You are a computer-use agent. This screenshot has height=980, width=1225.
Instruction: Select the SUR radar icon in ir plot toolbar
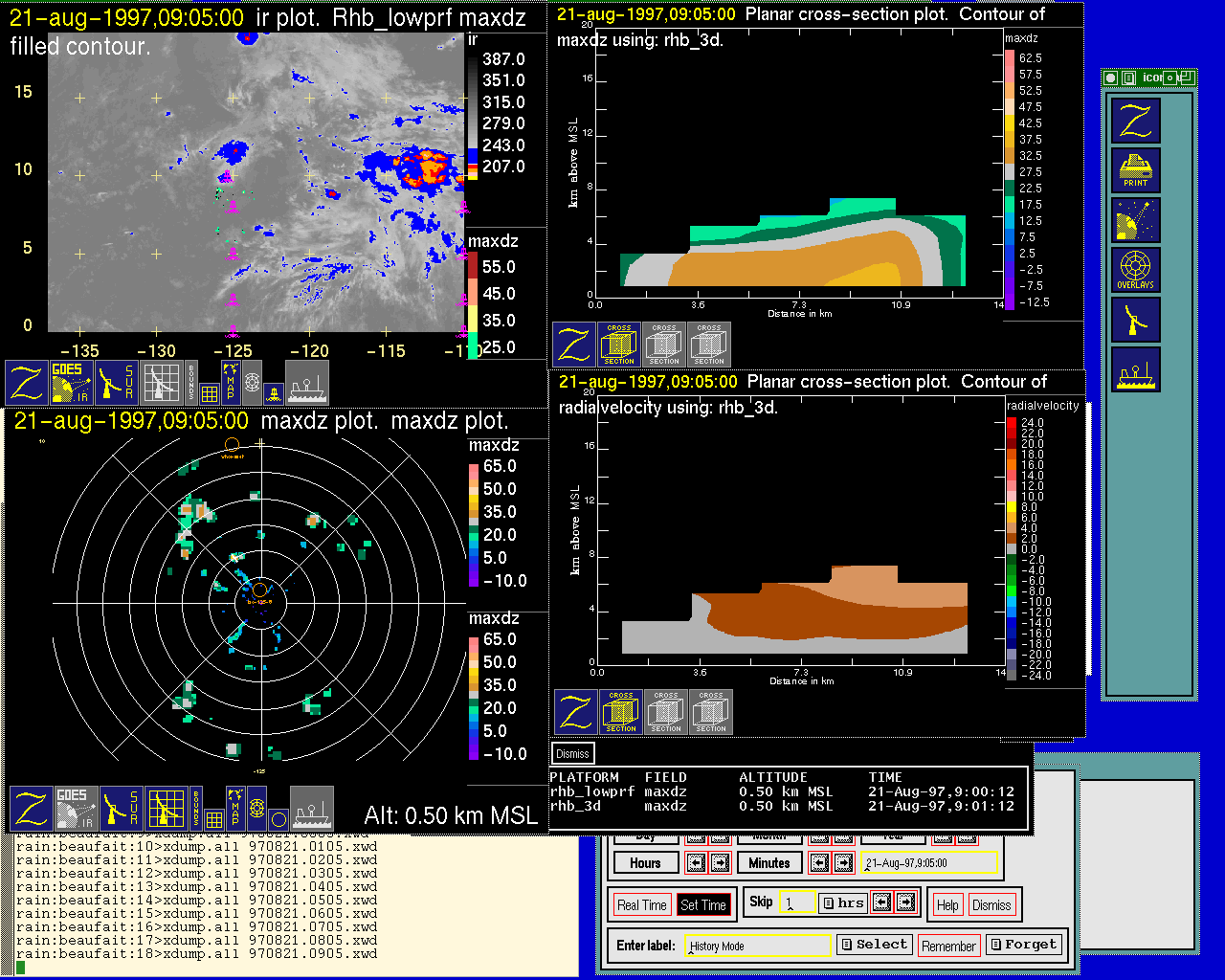pos(118,383)
